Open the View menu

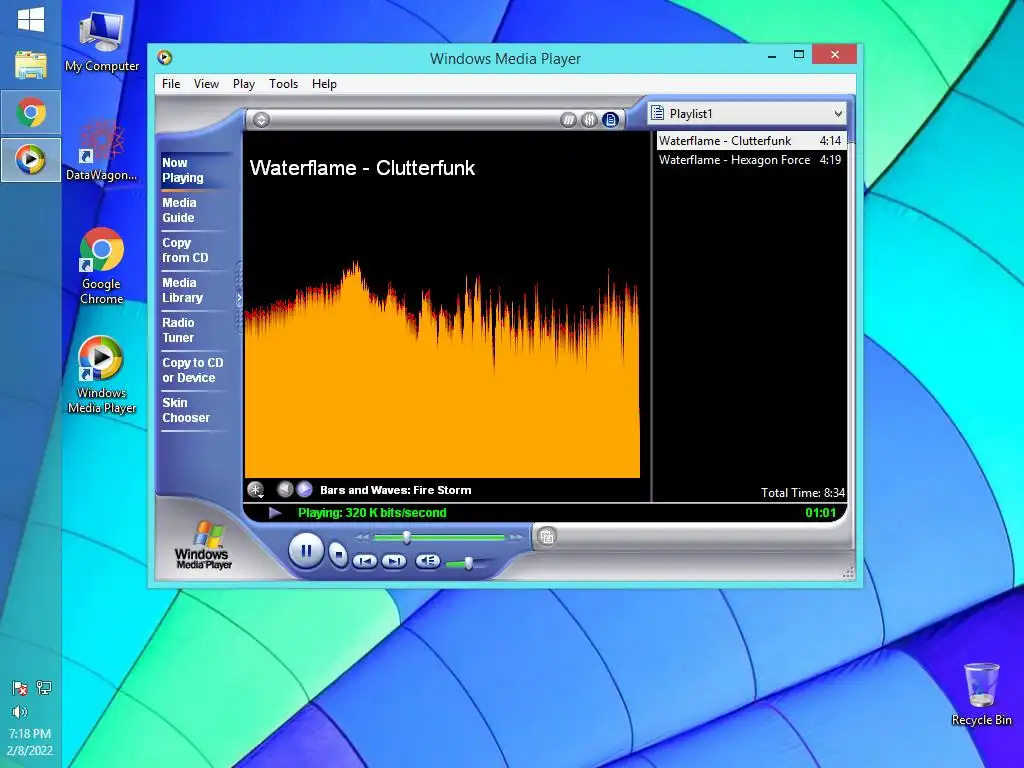206,84
